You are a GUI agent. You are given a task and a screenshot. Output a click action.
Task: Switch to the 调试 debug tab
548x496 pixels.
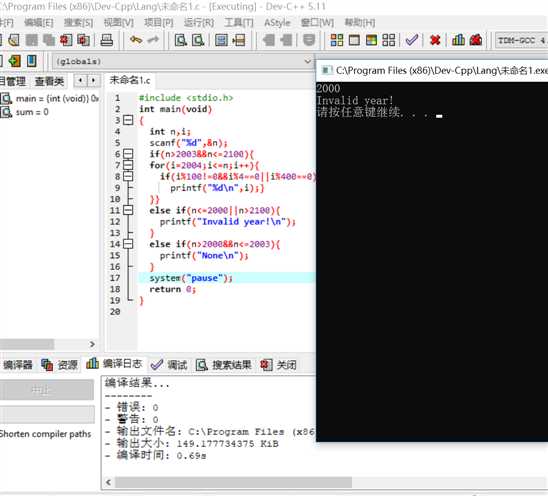[x=169, y=365]
